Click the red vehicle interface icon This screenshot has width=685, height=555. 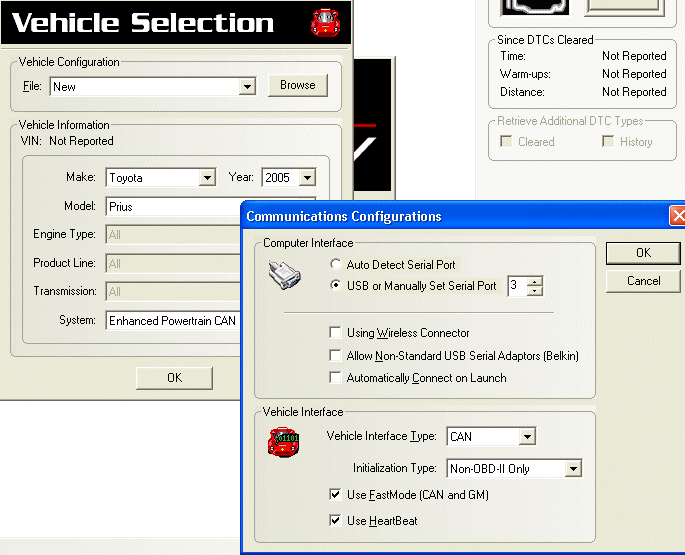284,442
